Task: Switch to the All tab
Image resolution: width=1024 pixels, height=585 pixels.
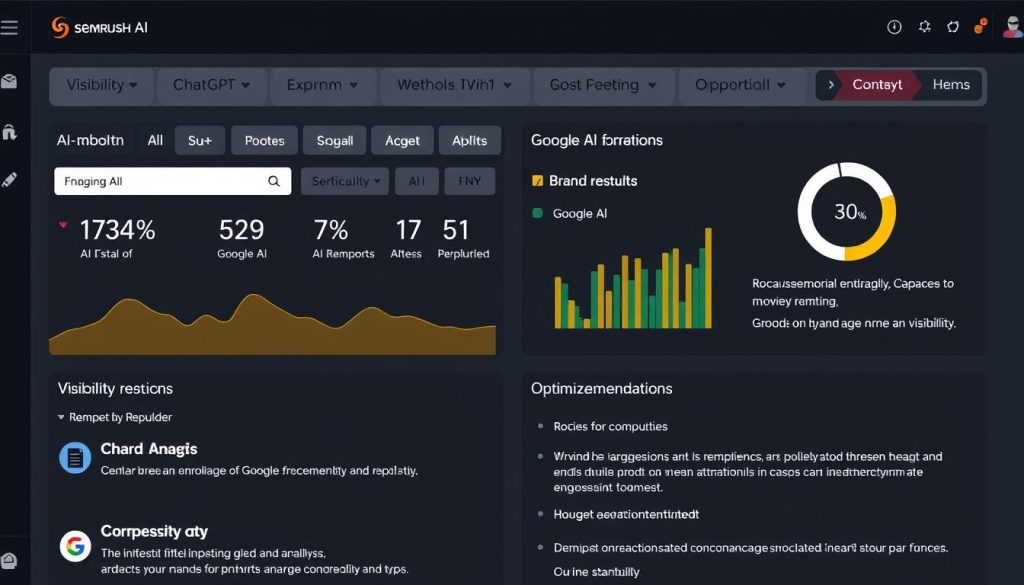Action: (x=155, y=140)
